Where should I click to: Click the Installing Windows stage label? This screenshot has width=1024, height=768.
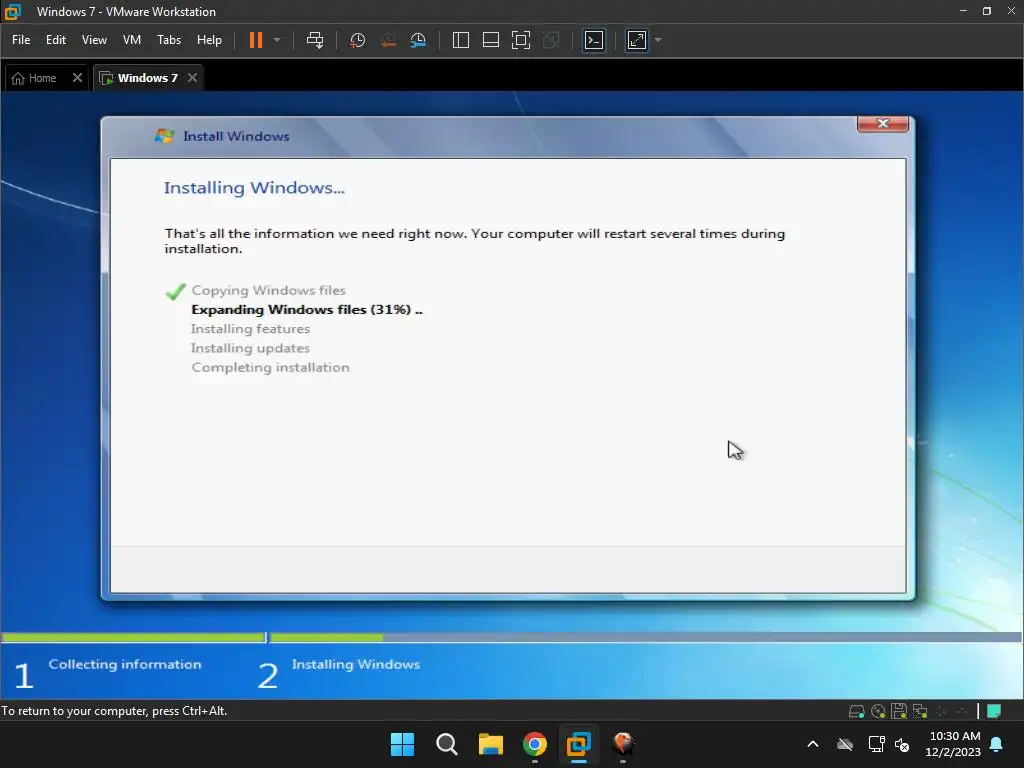pos(355,664)
